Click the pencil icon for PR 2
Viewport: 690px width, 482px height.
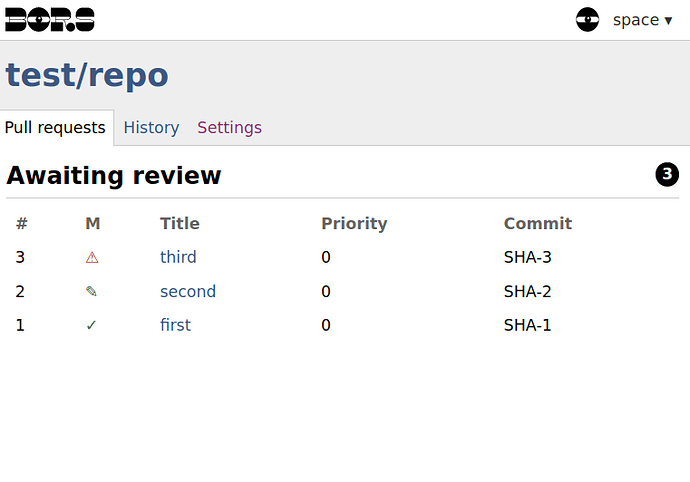(92, 291)
